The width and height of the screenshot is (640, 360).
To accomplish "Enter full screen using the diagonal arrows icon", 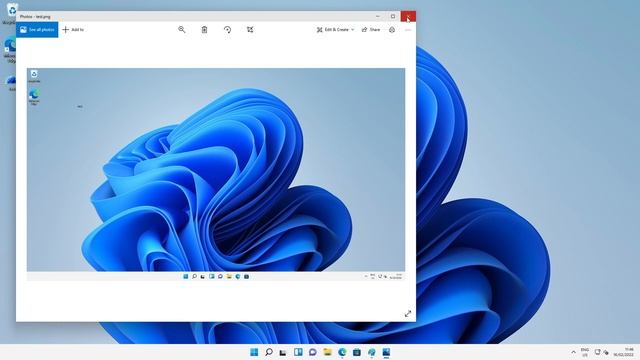I will tap(408, 313).
